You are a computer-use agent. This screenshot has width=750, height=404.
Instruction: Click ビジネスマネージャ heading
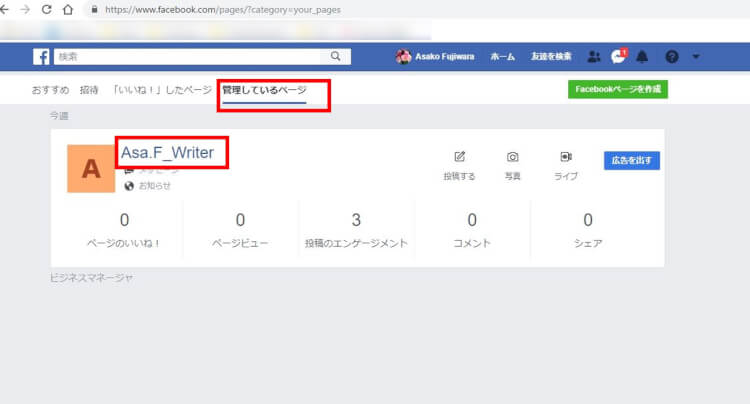(x=91, y=277)
